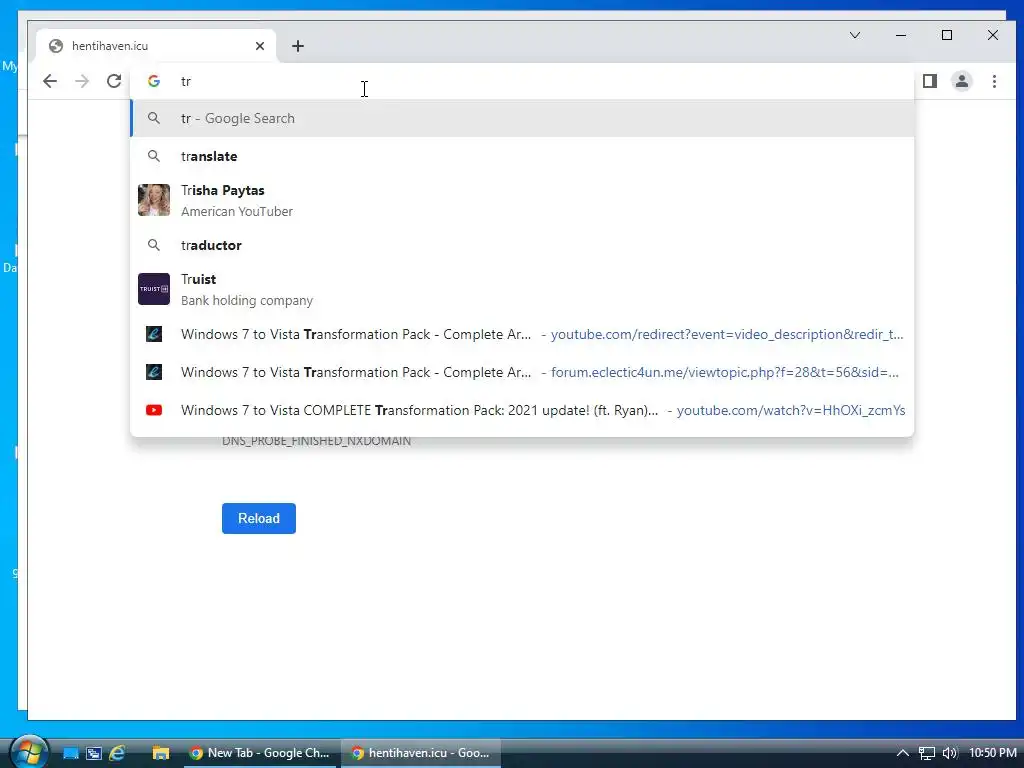This screenshot has height=768, width=1024.
Task: Select 'tr - Google Search' suggestion
Action: [x=522, y=118]
